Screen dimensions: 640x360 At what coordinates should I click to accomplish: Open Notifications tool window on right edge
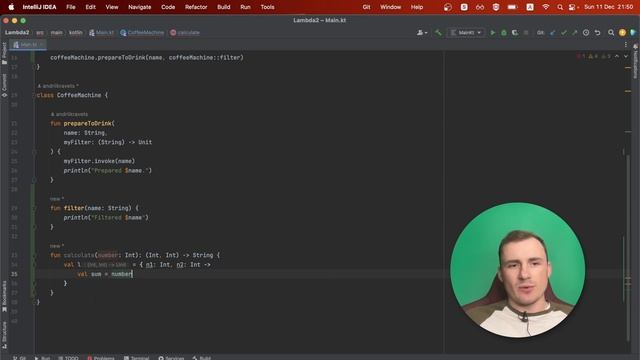636,61
